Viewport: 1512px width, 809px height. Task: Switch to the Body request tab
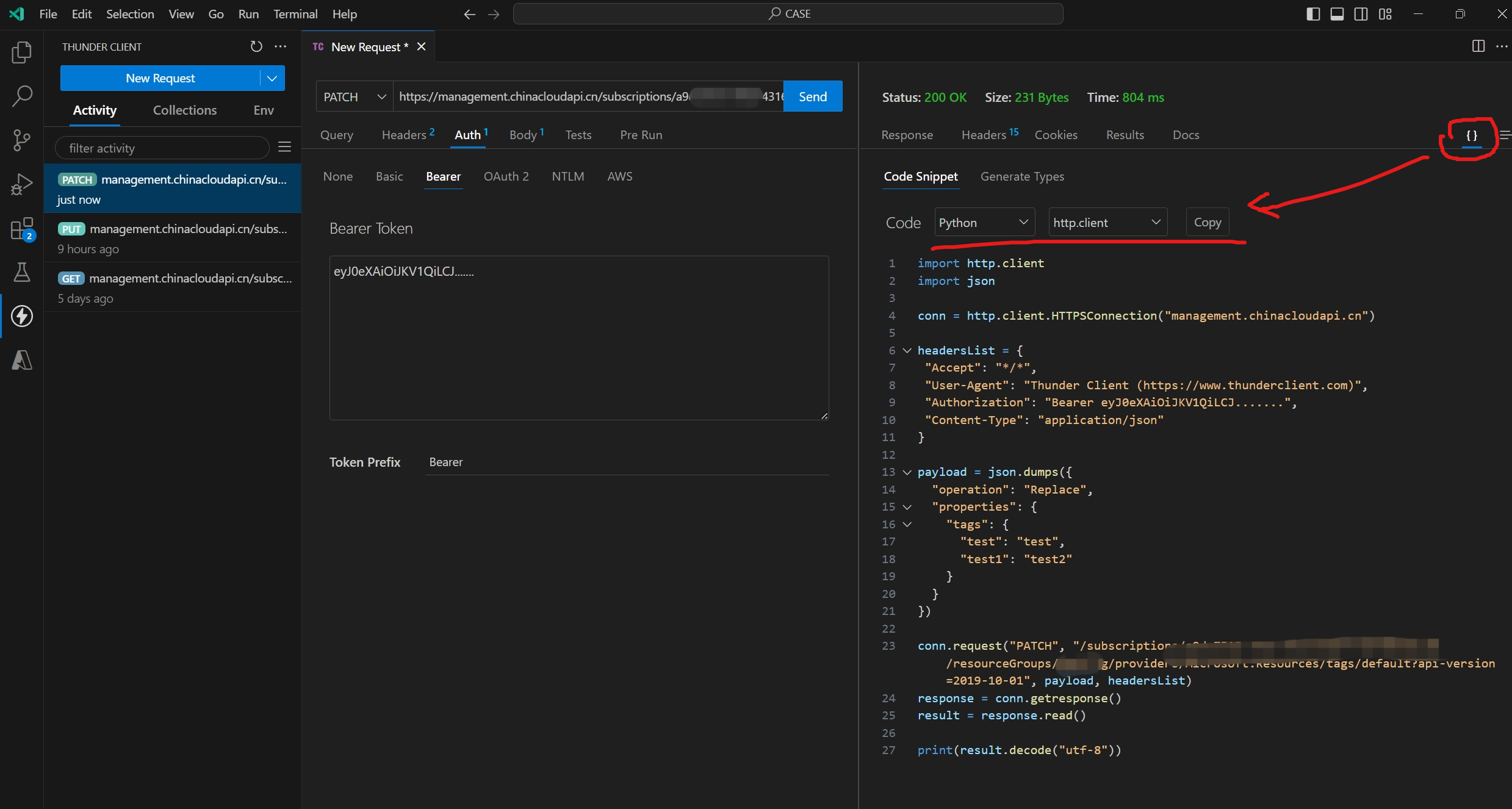[524, 135]
